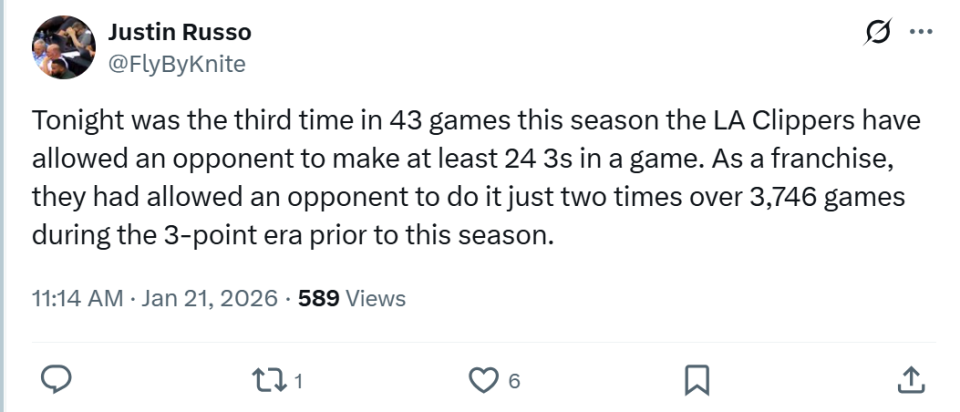This screenshot has width=960, height=412.
Task: Share the post via upload-arrow icon
Action: (x=909, y=379)
